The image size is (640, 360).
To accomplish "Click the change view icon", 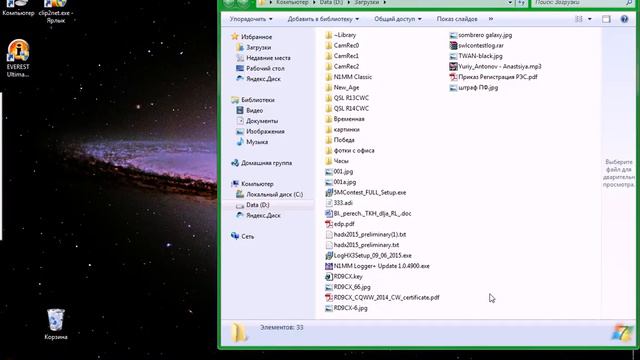I will (x=579, y=19).
